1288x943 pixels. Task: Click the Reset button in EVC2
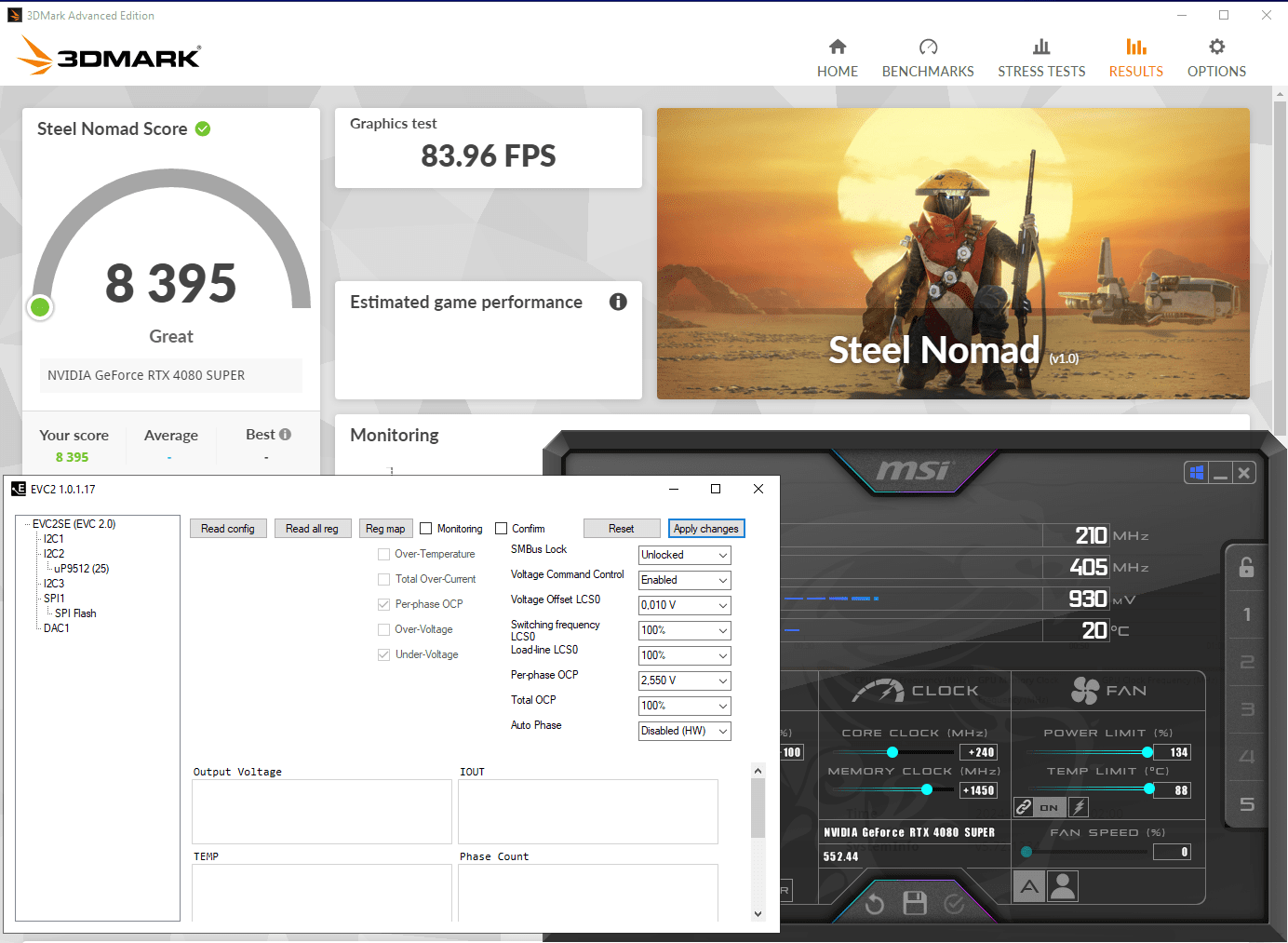pyautogui.click(x=622, y=529)
